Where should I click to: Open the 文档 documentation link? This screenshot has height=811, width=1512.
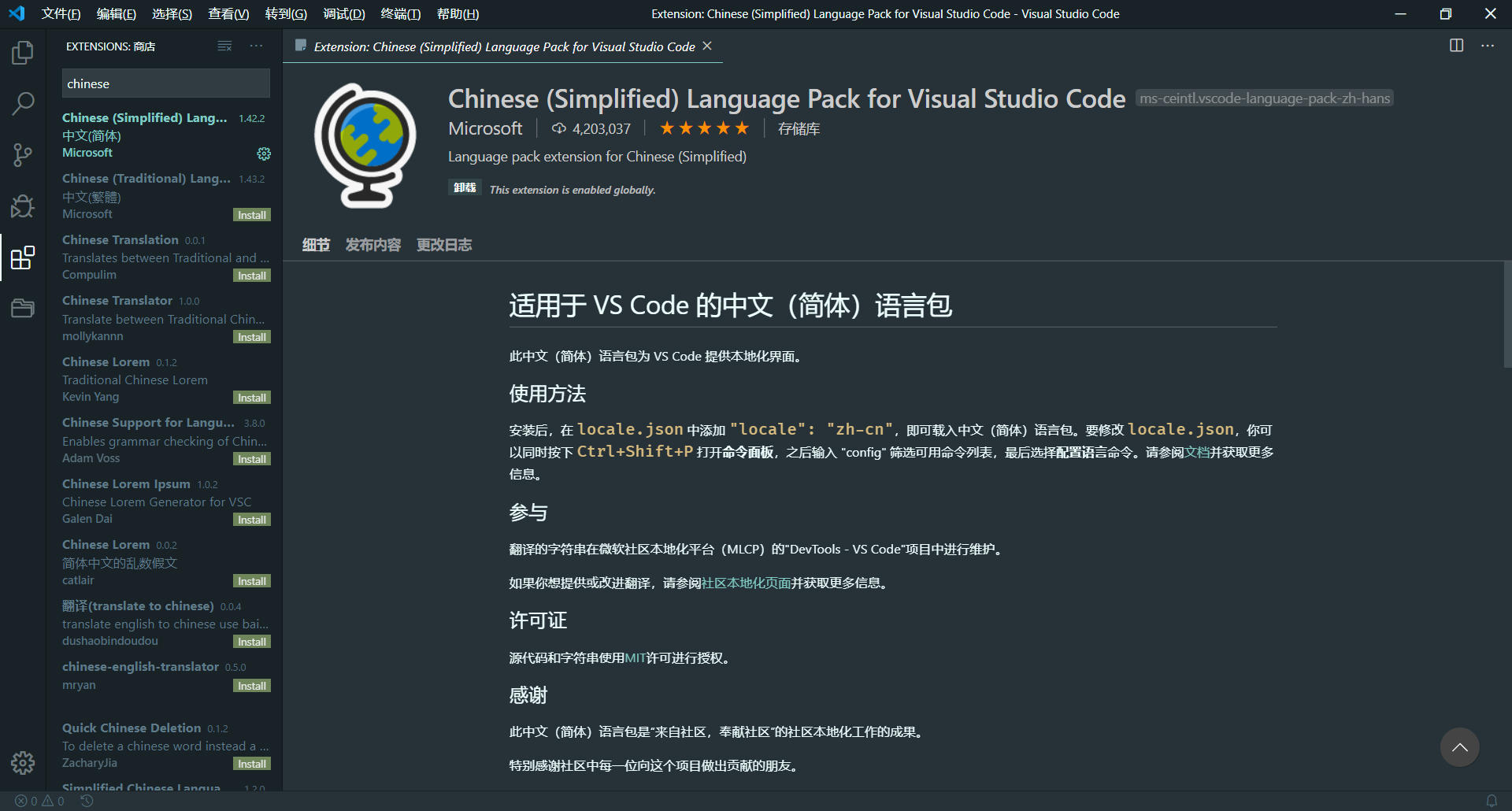pyautogui.click(x=1197, y=452)
